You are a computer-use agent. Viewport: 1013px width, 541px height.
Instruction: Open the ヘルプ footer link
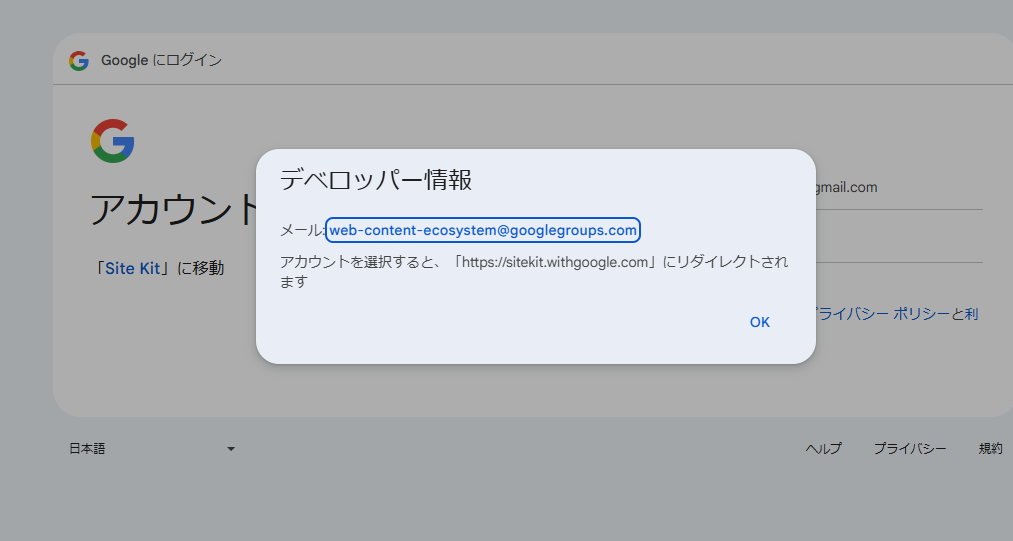pos(823,449)
